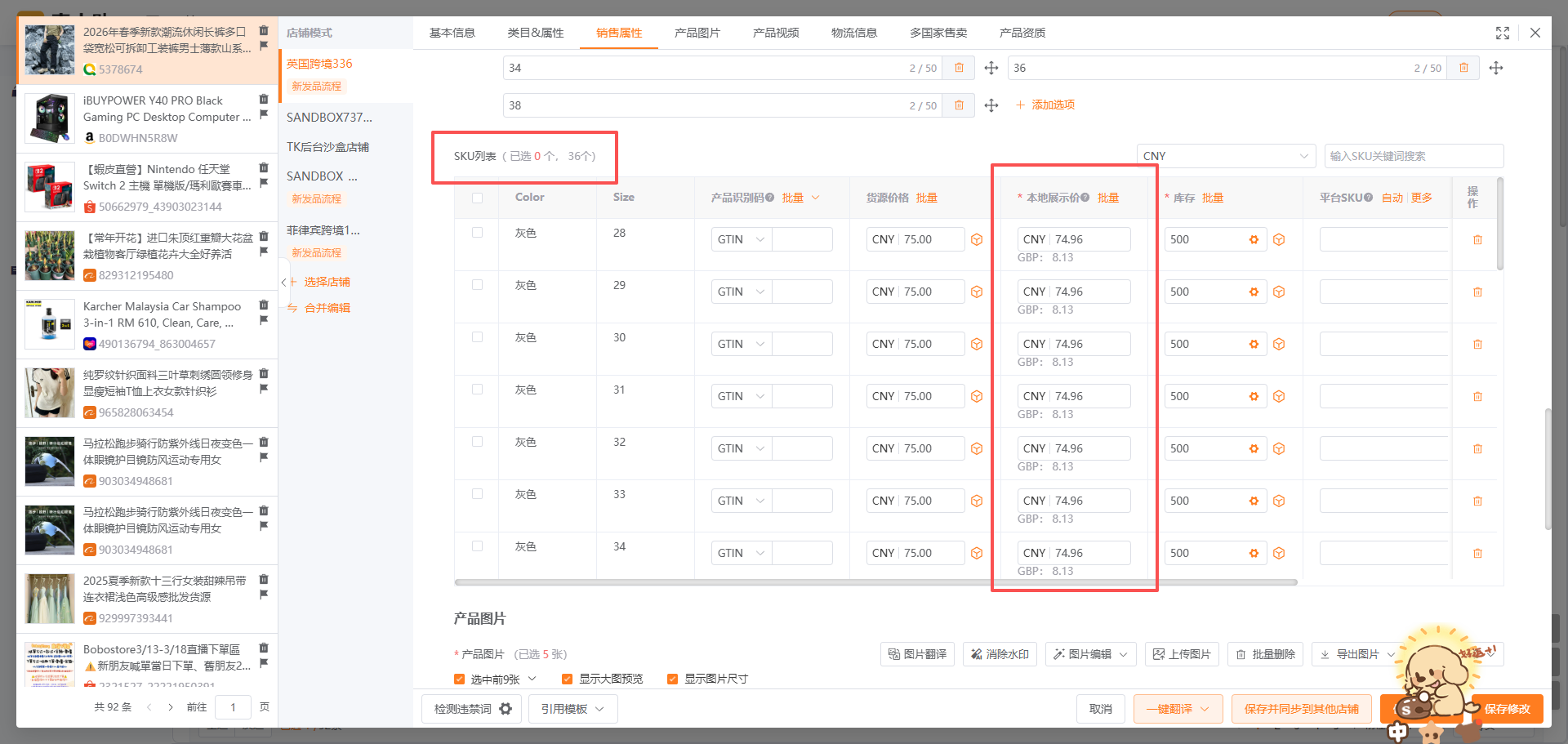
Task: Open fullscreen mode icon at top right
Action: (1503, 33)
